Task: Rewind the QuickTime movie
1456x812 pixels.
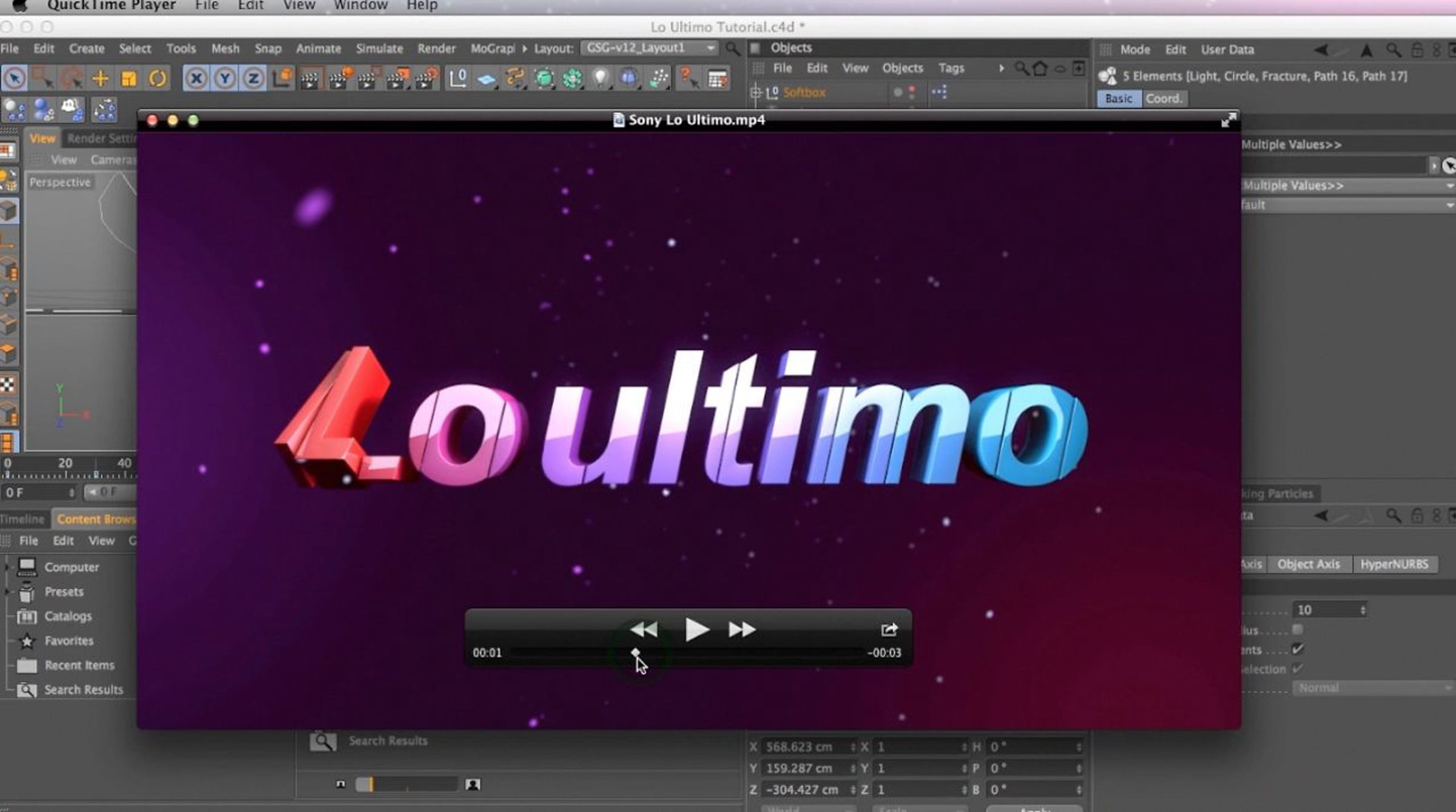Action: pos(644,629)
